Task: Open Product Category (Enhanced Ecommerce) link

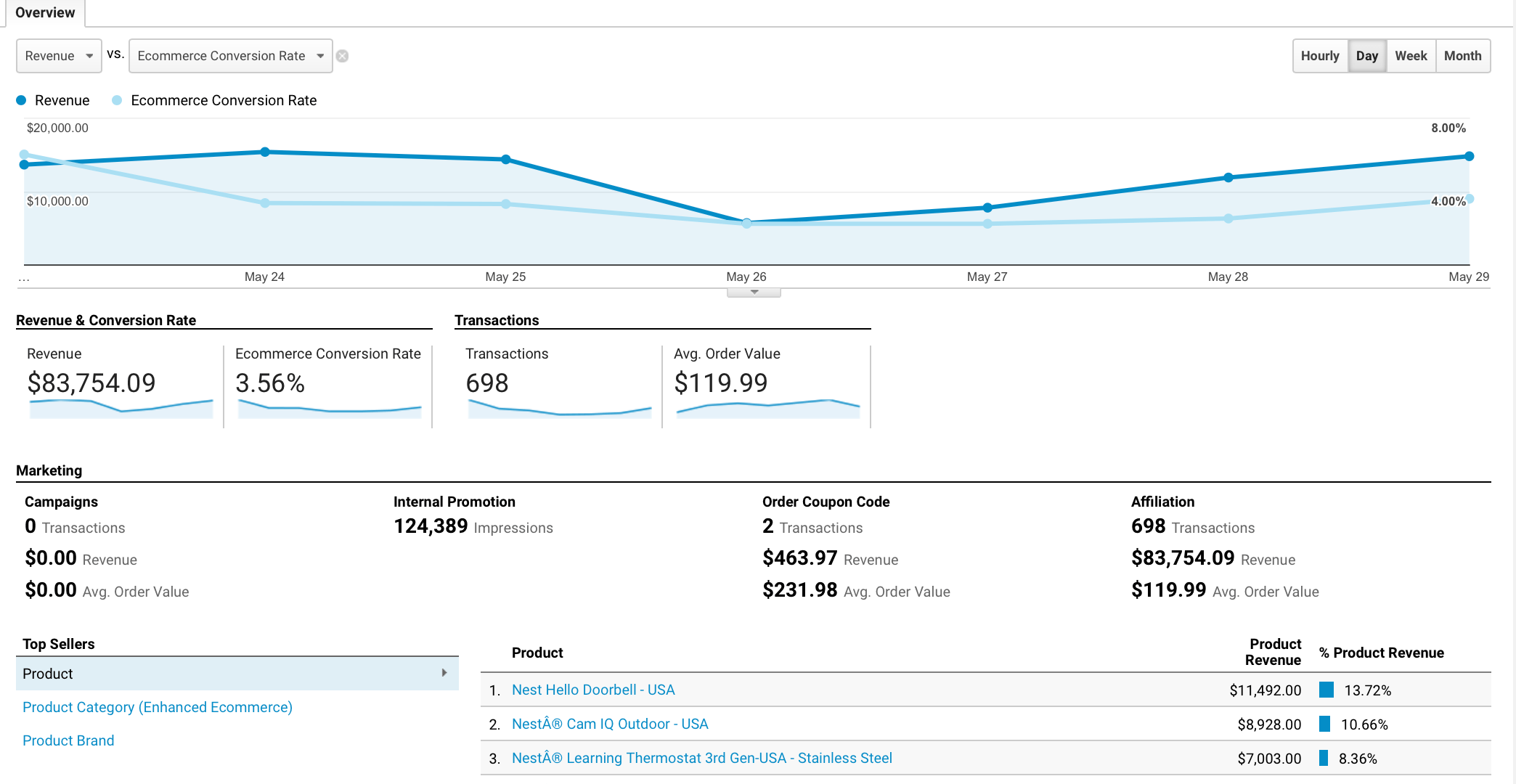Action: 158,707
